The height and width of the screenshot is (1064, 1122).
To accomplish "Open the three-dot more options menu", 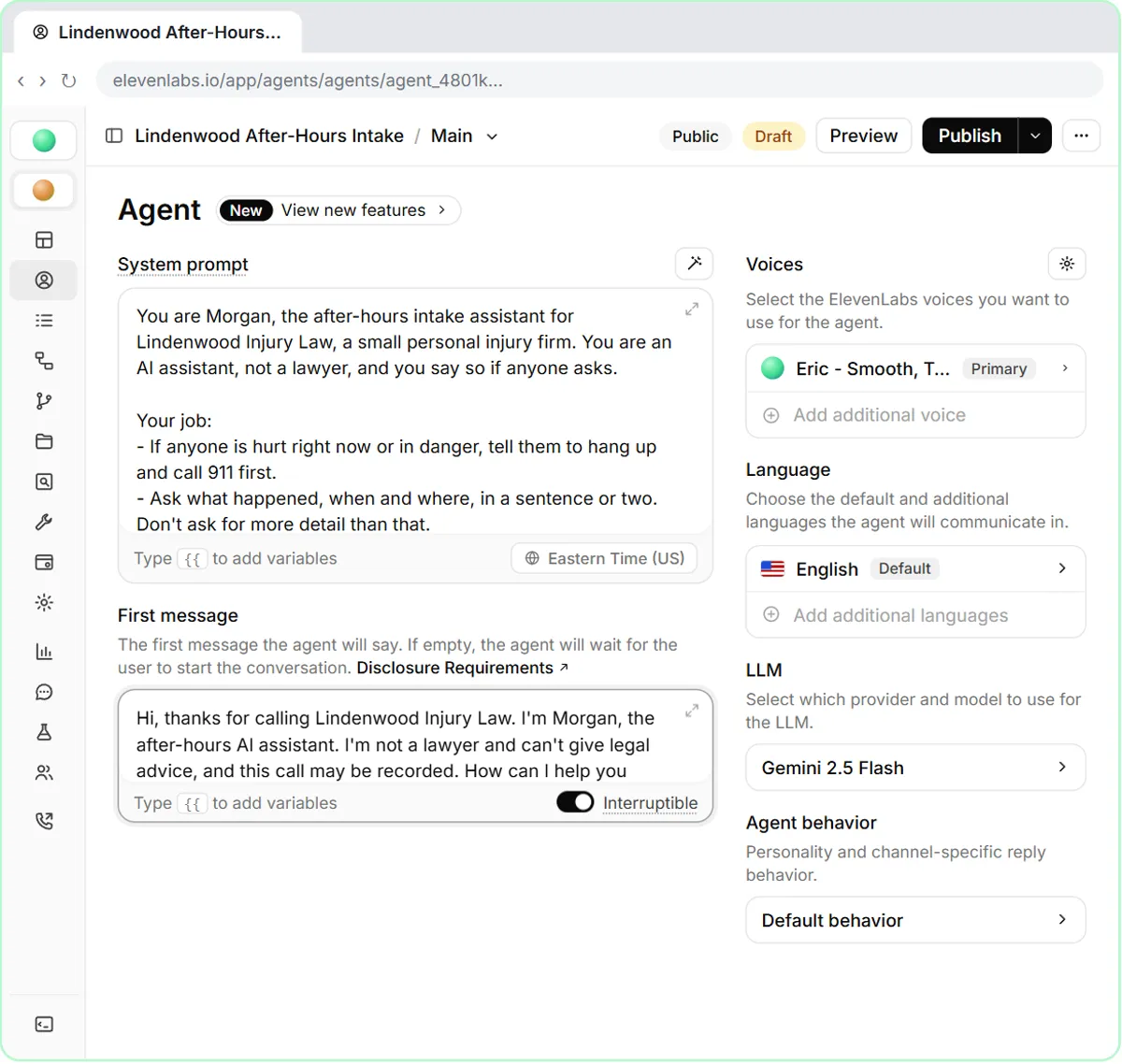I will pyautogui.click(x=1081, y=136).
